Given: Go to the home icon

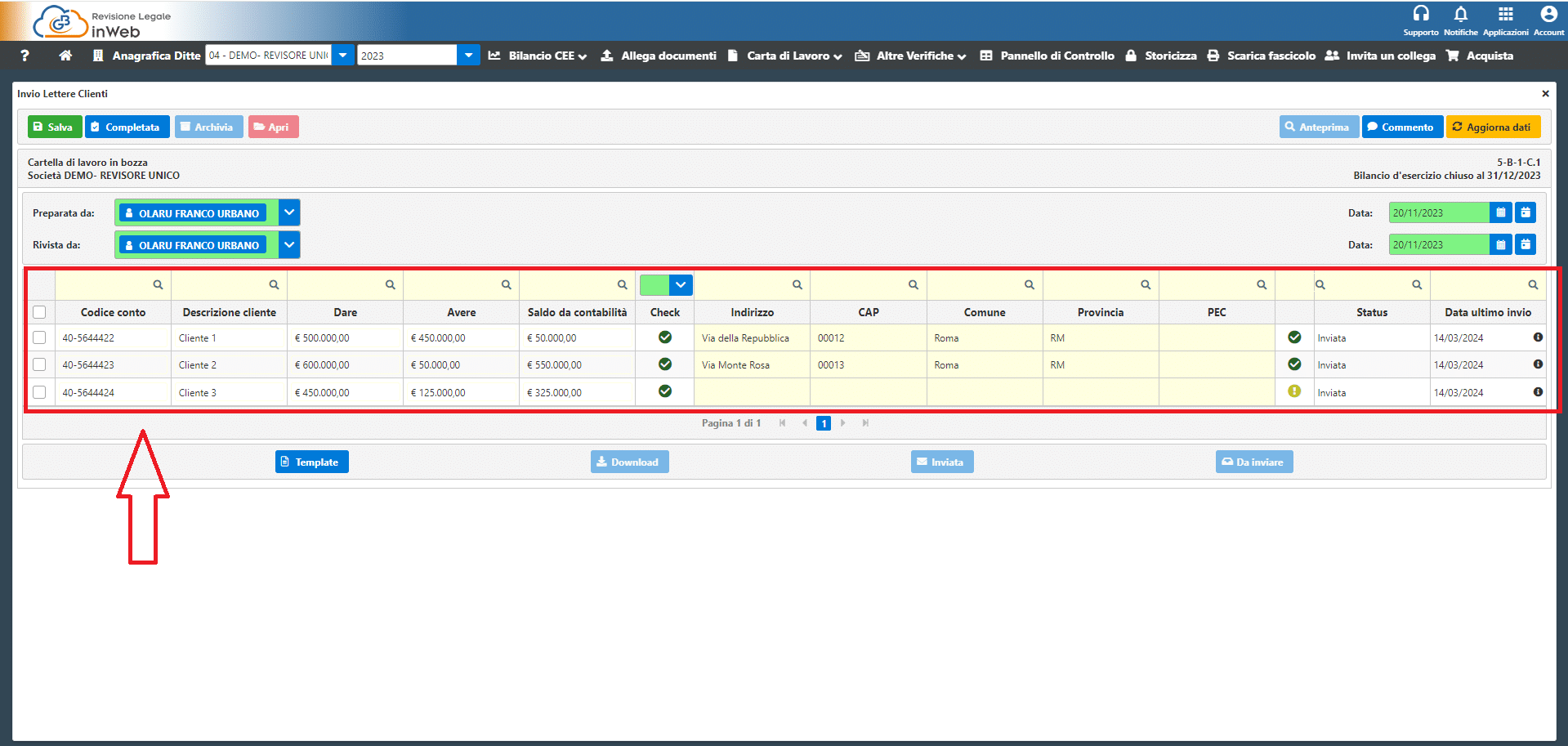Looking at the screenshot, I should (x=65, y=56).
